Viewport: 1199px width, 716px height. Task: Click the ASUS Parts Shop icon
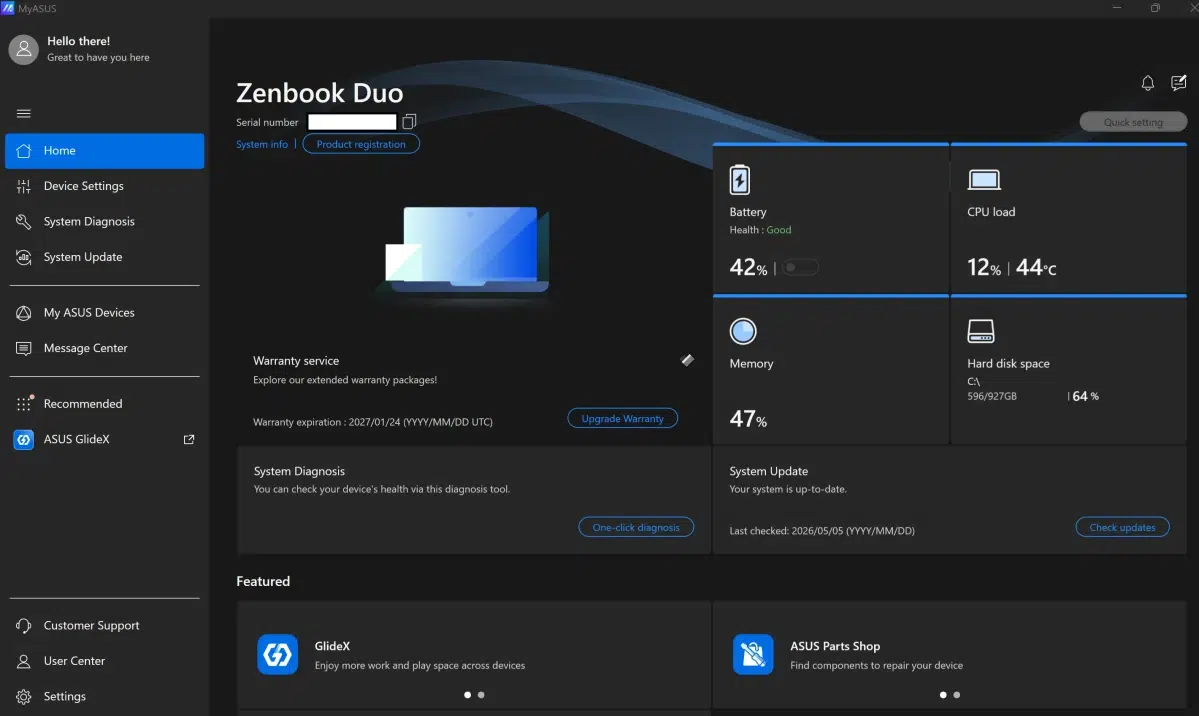point(753,655)
